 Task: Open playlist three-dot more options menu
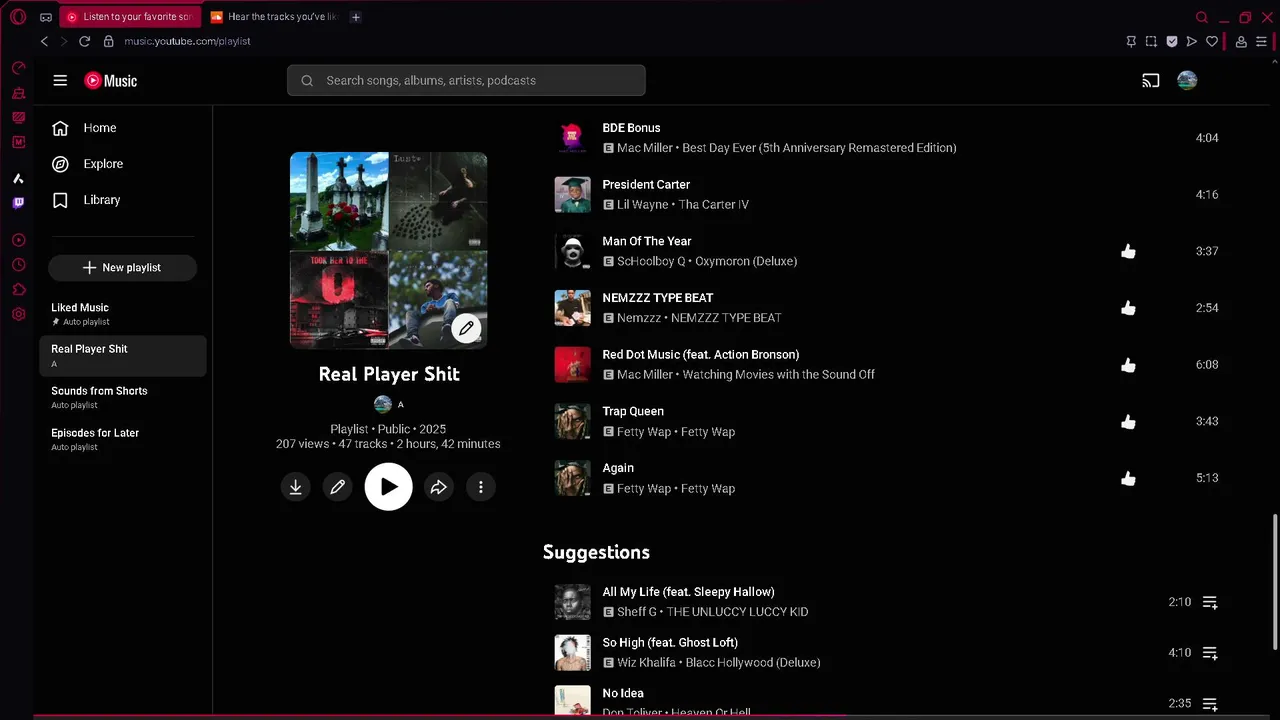(x=480, y=487)
